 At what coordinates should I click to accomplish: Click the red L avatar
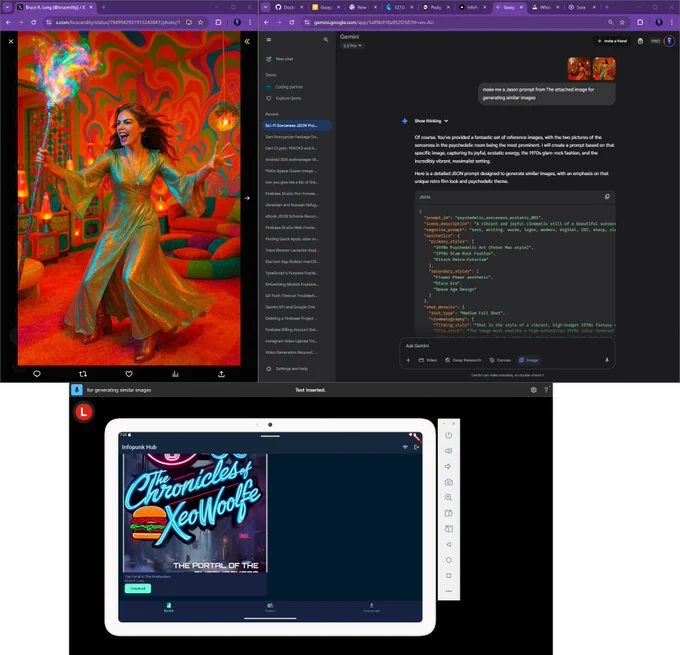pos(84,412)
